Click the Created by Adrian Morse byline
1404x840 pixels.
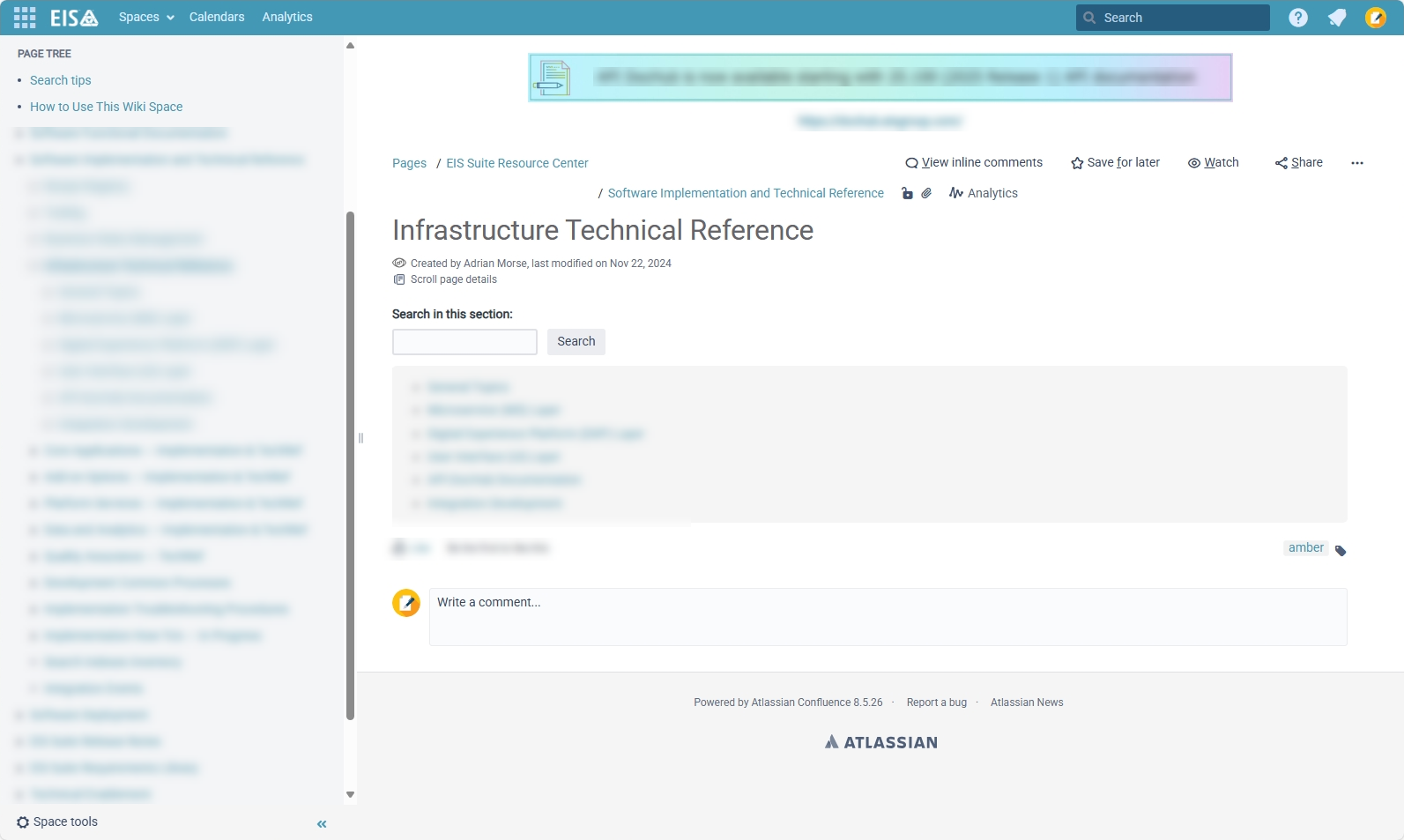tap(541, 264)
